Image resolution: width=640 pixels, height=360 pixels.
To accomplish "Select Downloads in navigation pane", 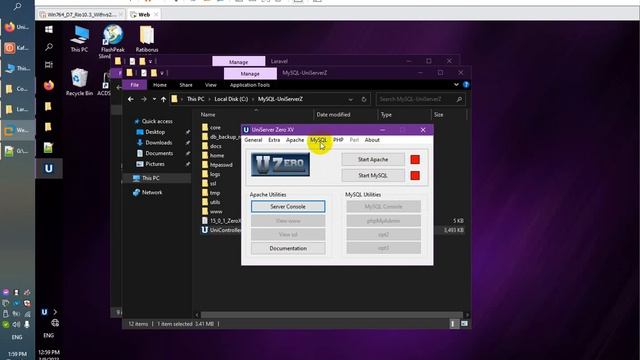I will point(158,142).
